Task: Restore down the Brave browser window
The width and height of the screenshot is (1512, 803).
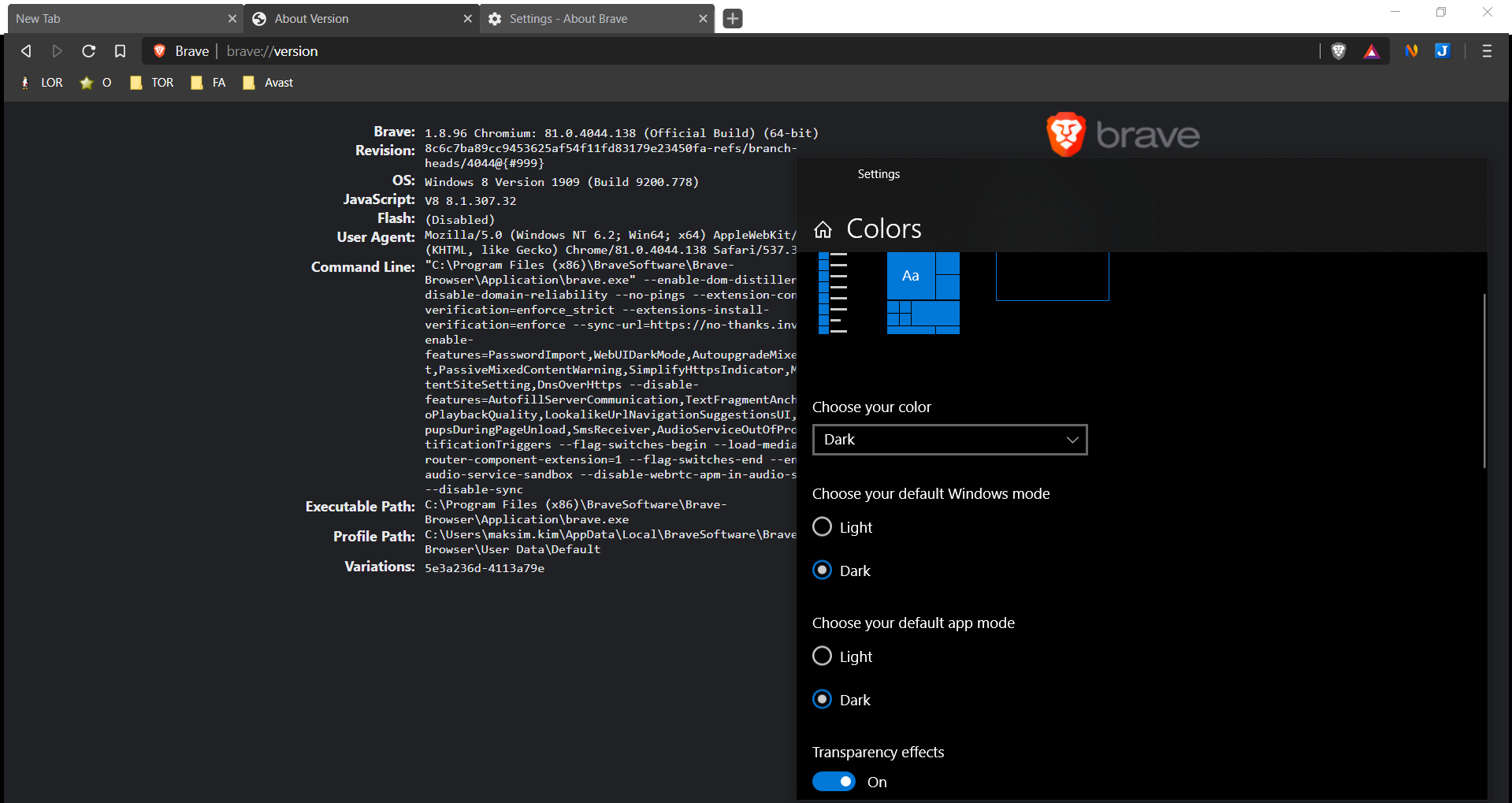Action: (1441, 12)
